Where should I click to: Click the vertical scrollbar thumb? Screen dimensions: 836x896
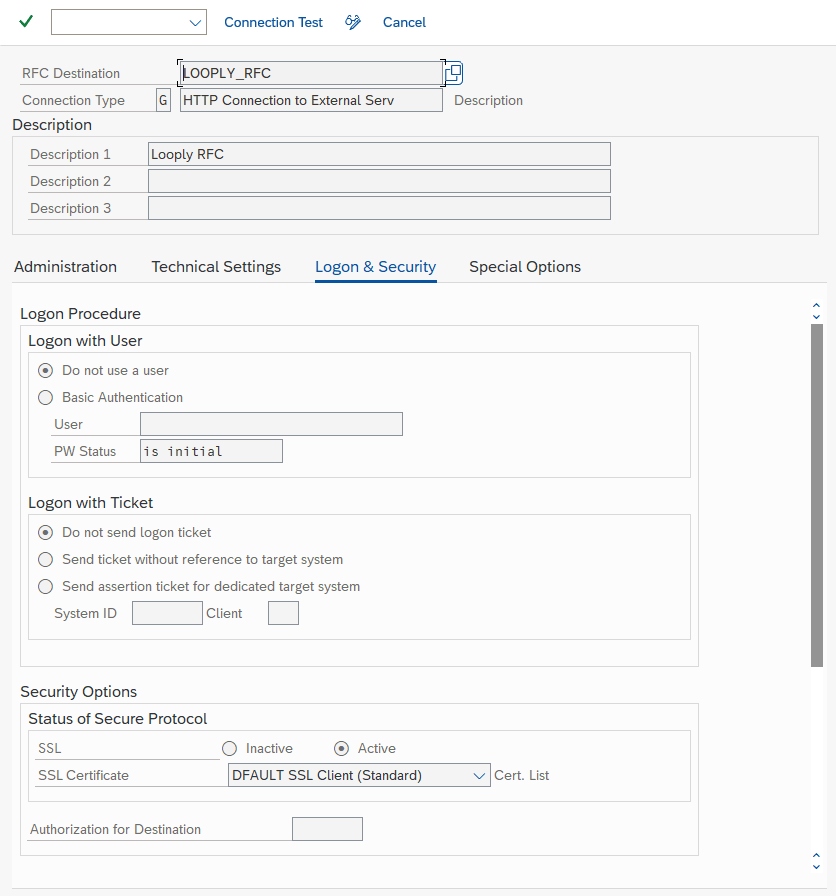pyautogui.click(x=817, y=495)
